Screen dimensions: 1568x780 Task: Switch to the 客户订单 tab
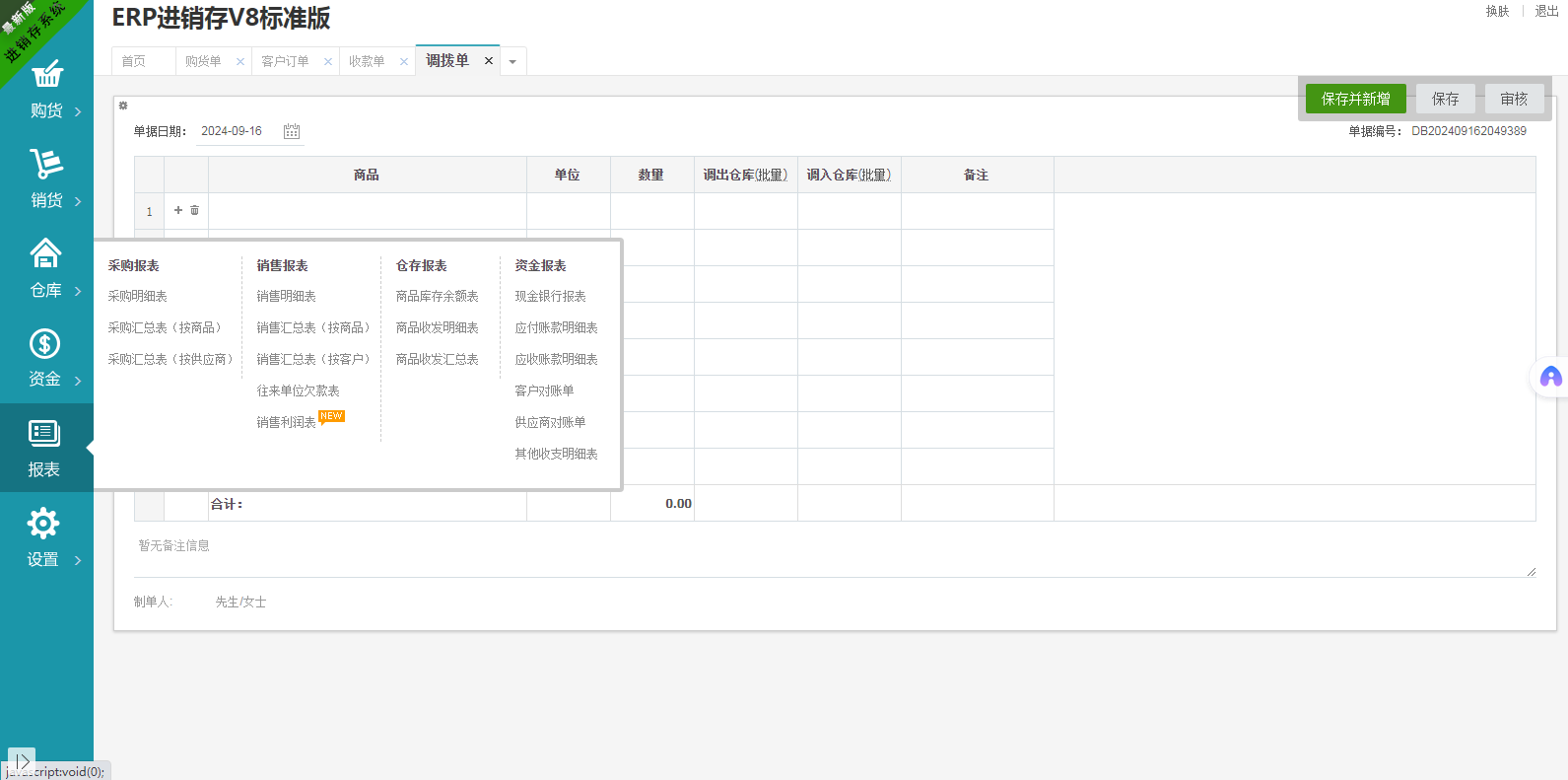285,61
